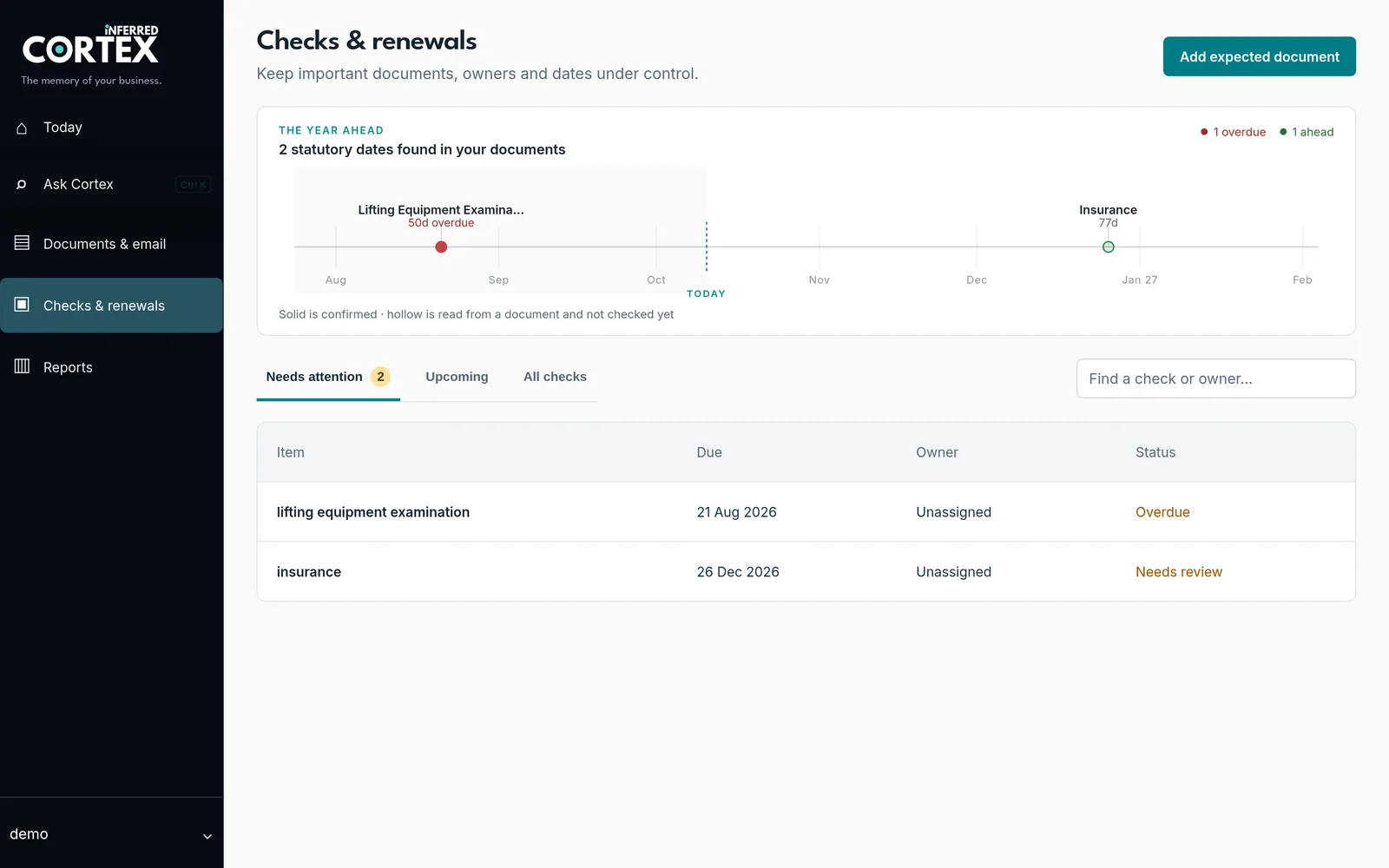The height and width of the screenshot is (868, 1389).
Task: Click Unassigned owner in insurance row
Action: click(x=953, y=572)
